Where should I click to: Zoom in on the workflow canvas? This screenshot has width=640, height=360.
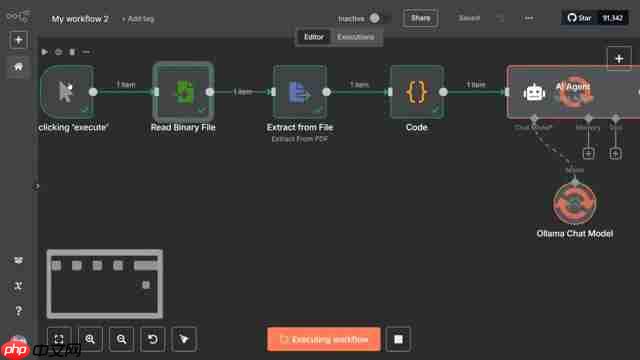click(90, 339)
